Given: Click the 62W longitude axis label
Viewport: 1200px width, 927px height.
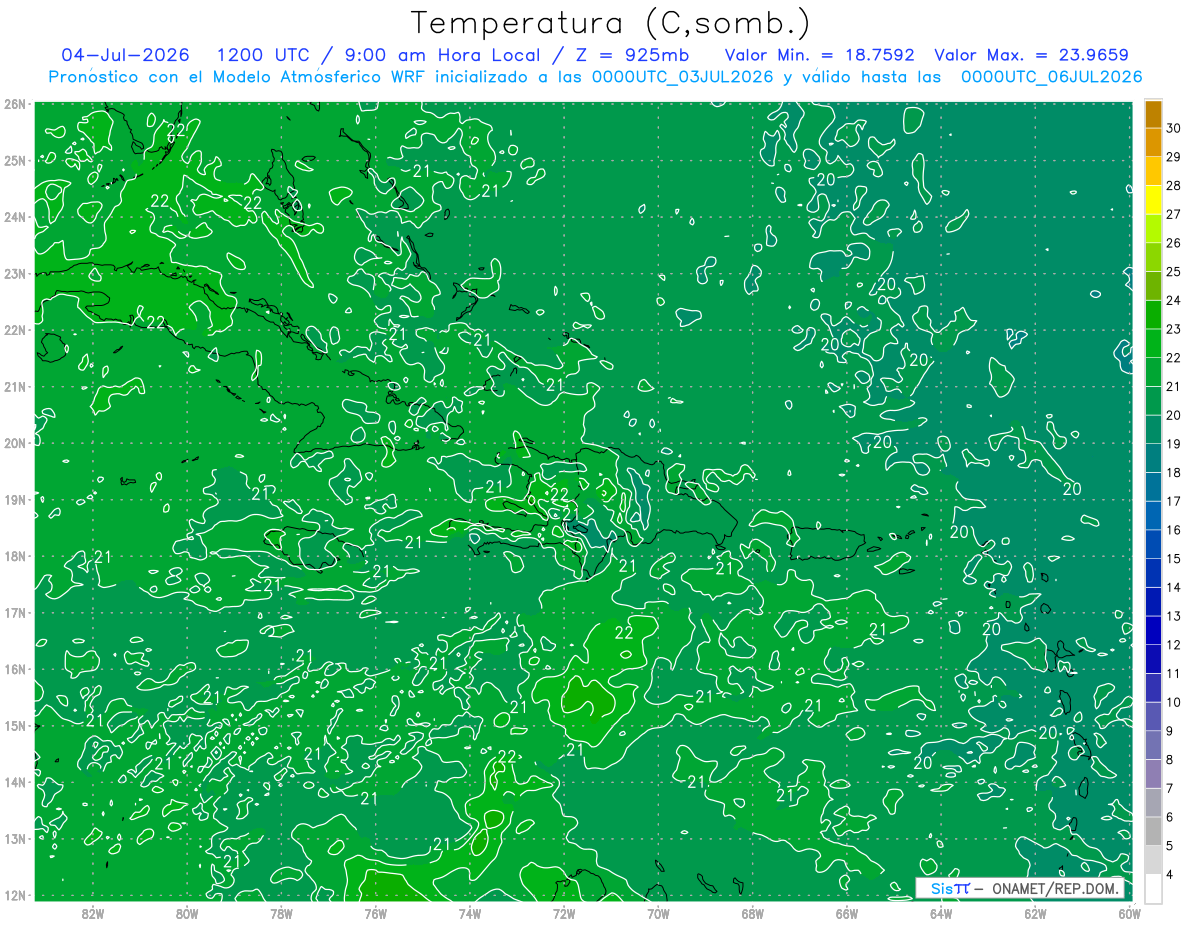Looking at the screenshot, I should (x=1036, y=913).
